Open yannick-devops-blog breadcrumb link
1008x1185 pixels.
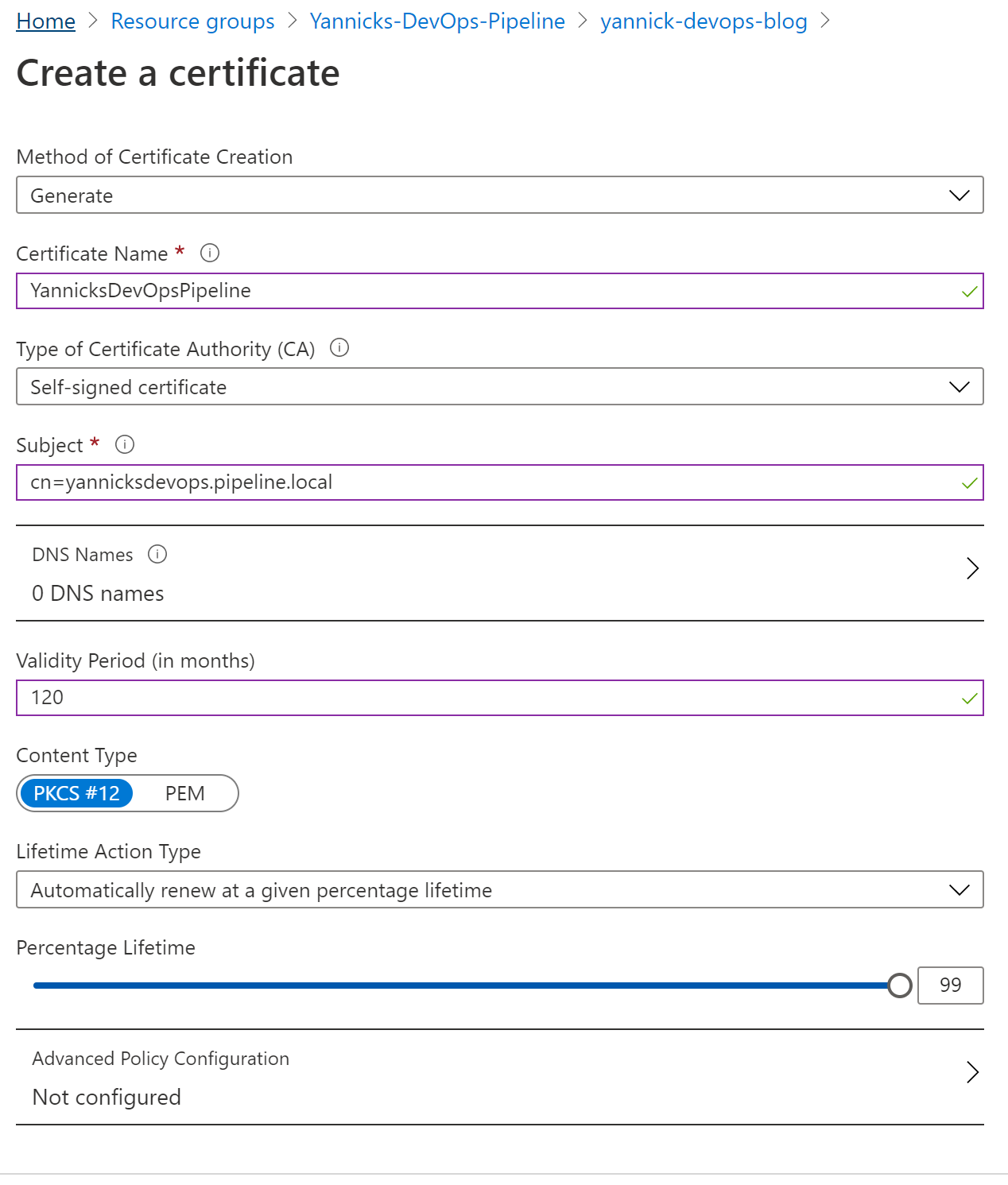pyautogui.click(x=704, y=21)
